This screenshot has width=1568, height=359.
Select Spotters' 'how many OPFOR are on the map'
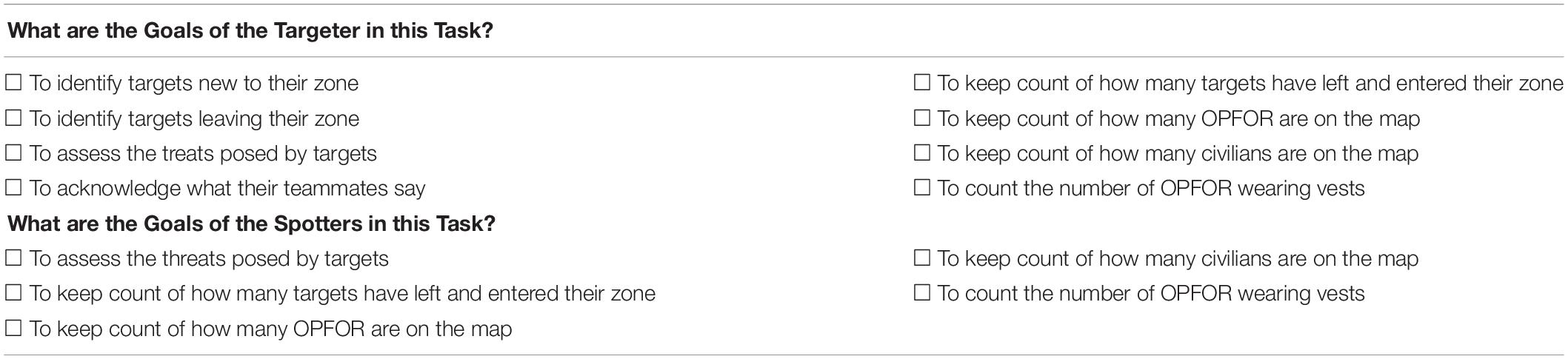point(13,329)
